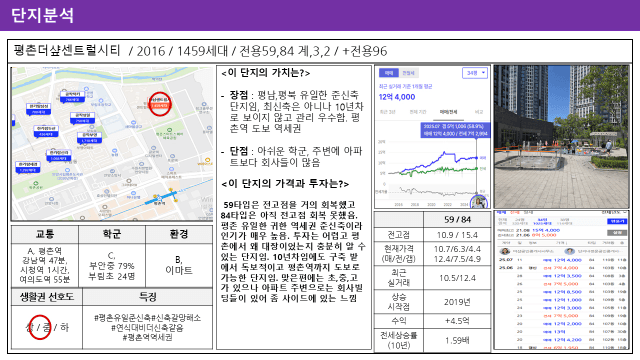Click the apartment complex fountain photo
Screen dimensions: 640x360
(561, 137)
